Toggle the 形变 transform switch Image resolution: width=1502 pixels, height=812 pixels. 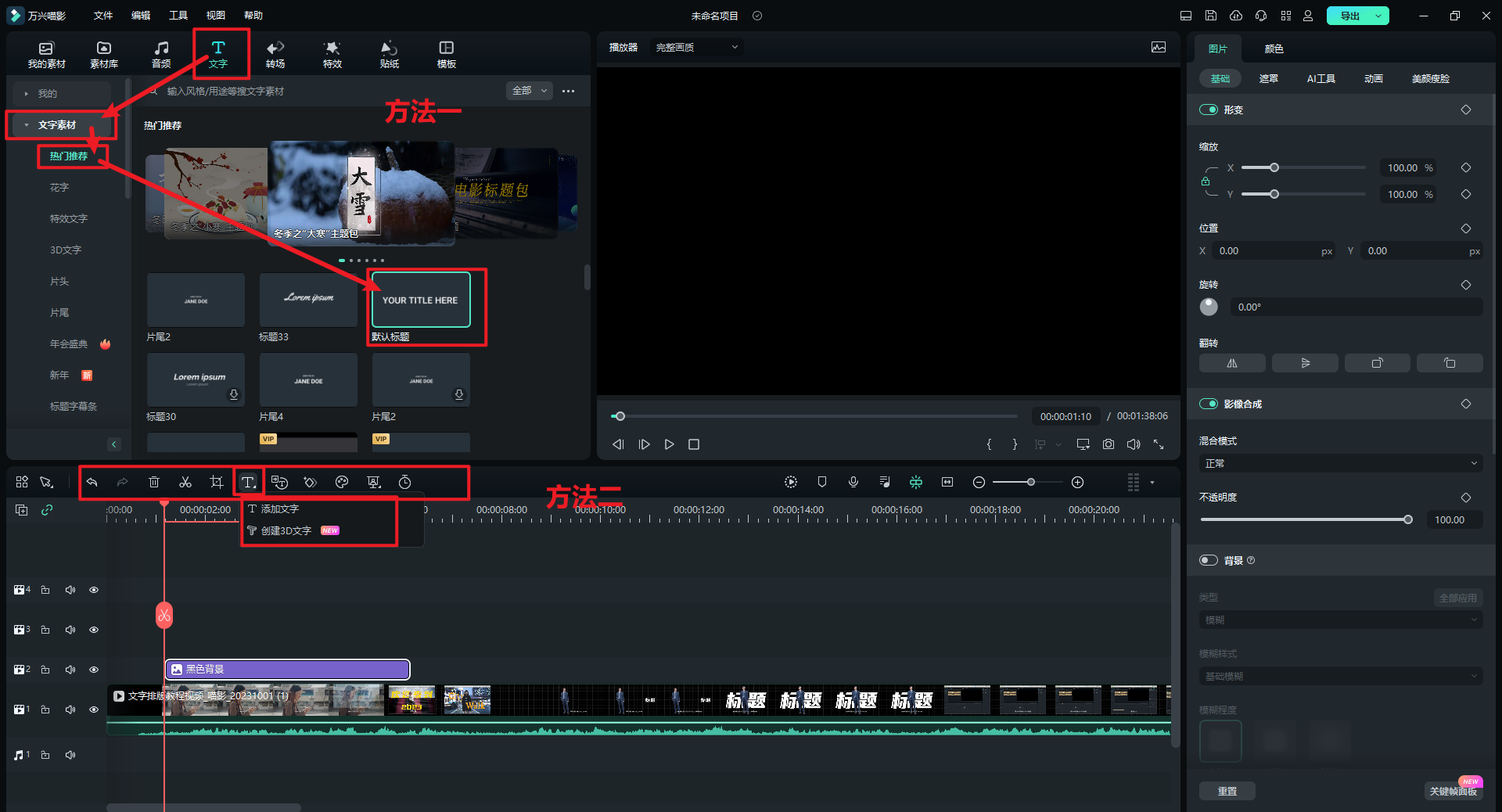(1209, 110)
